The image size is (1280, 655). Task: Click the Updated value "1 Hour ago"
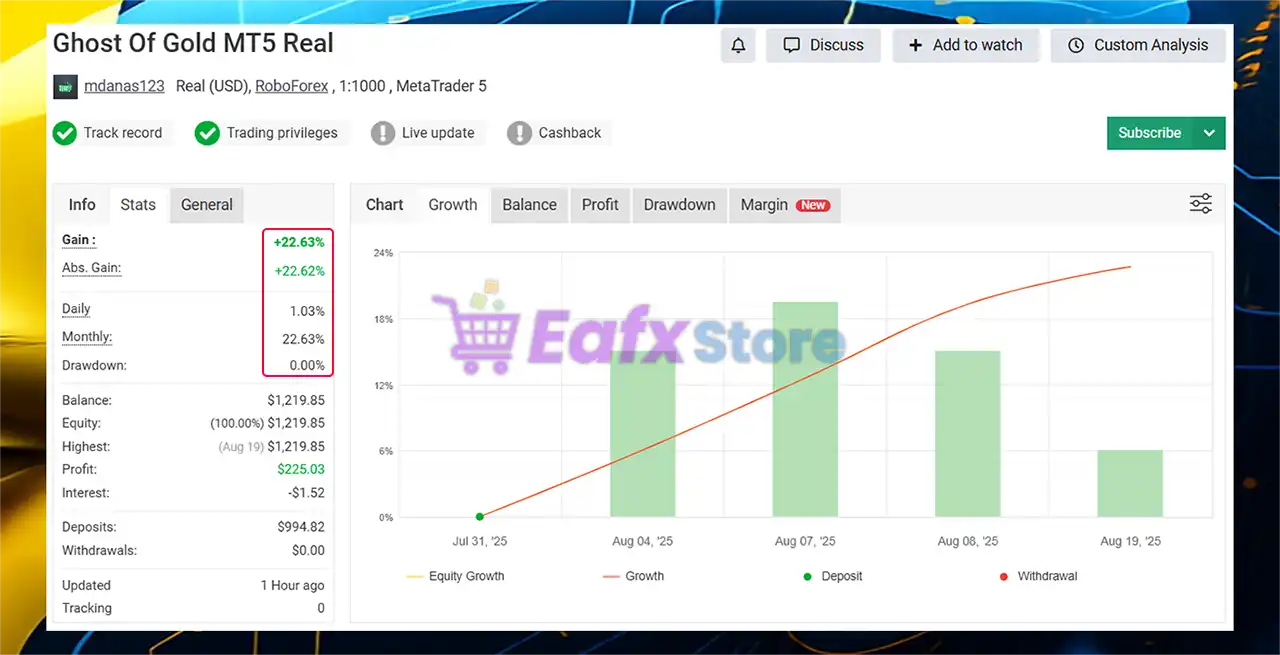[x=293, y=585]
